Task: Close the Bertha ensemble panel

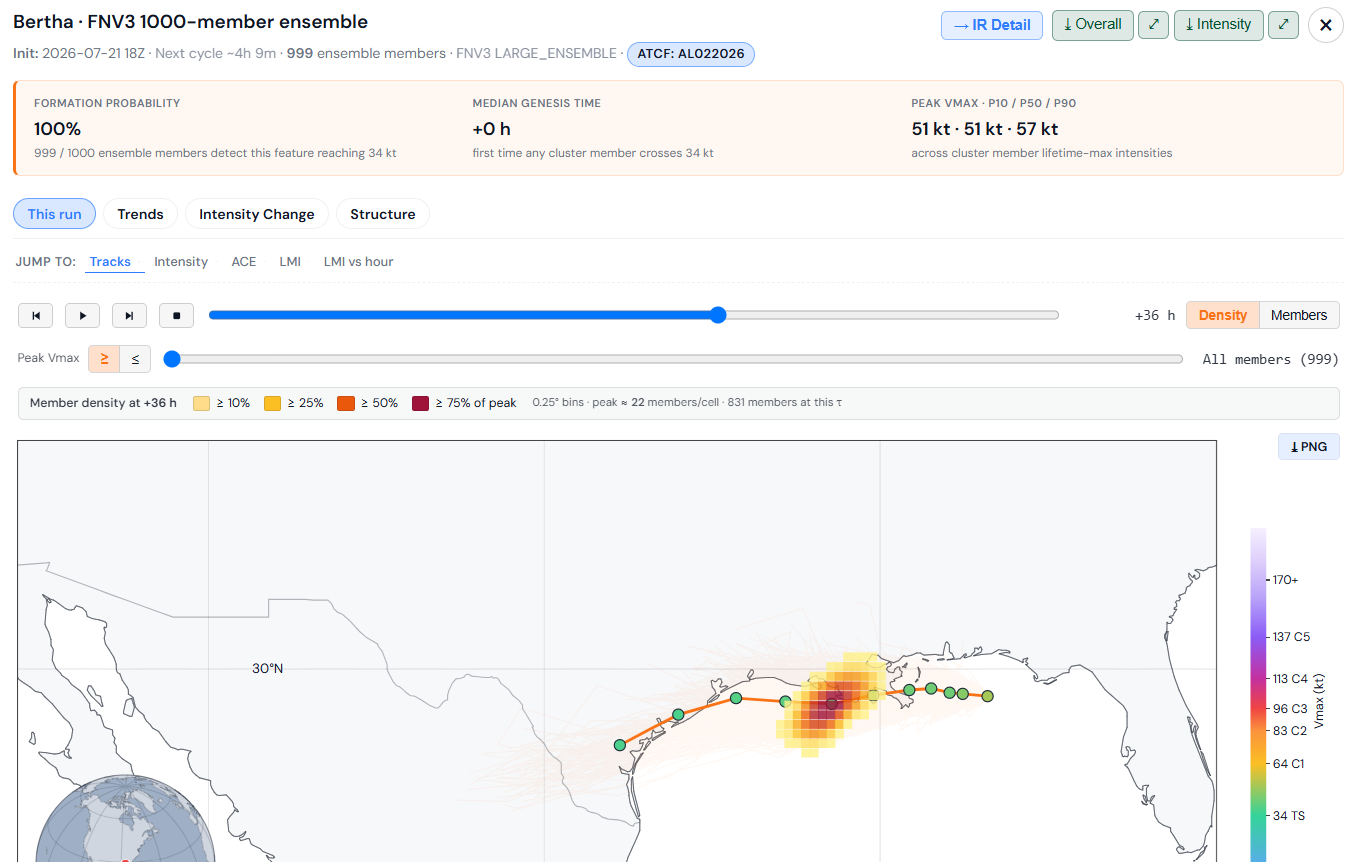Action: click(1326, 25)
